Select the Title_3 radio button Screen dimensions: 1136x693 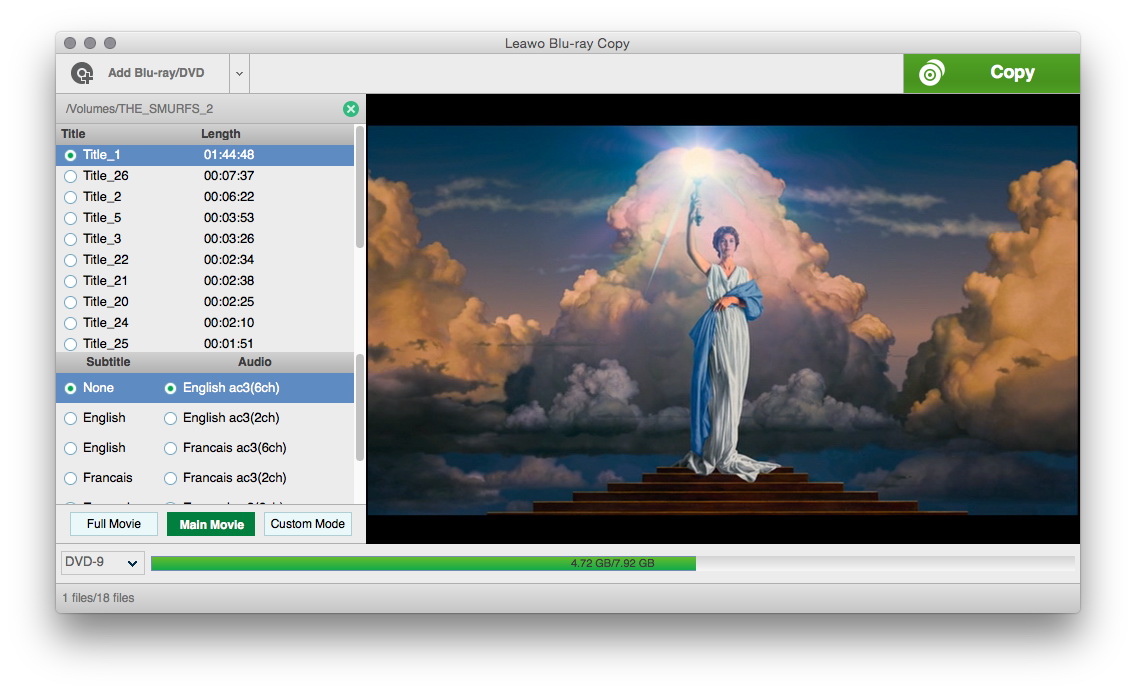[x=70, y=239]
